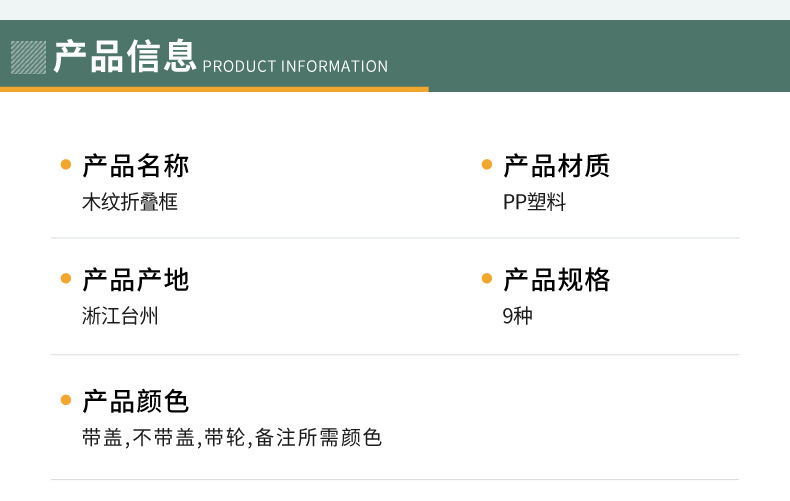
Task: Click the 木纹折叠框 product name value
Action: tap(130, 202)
